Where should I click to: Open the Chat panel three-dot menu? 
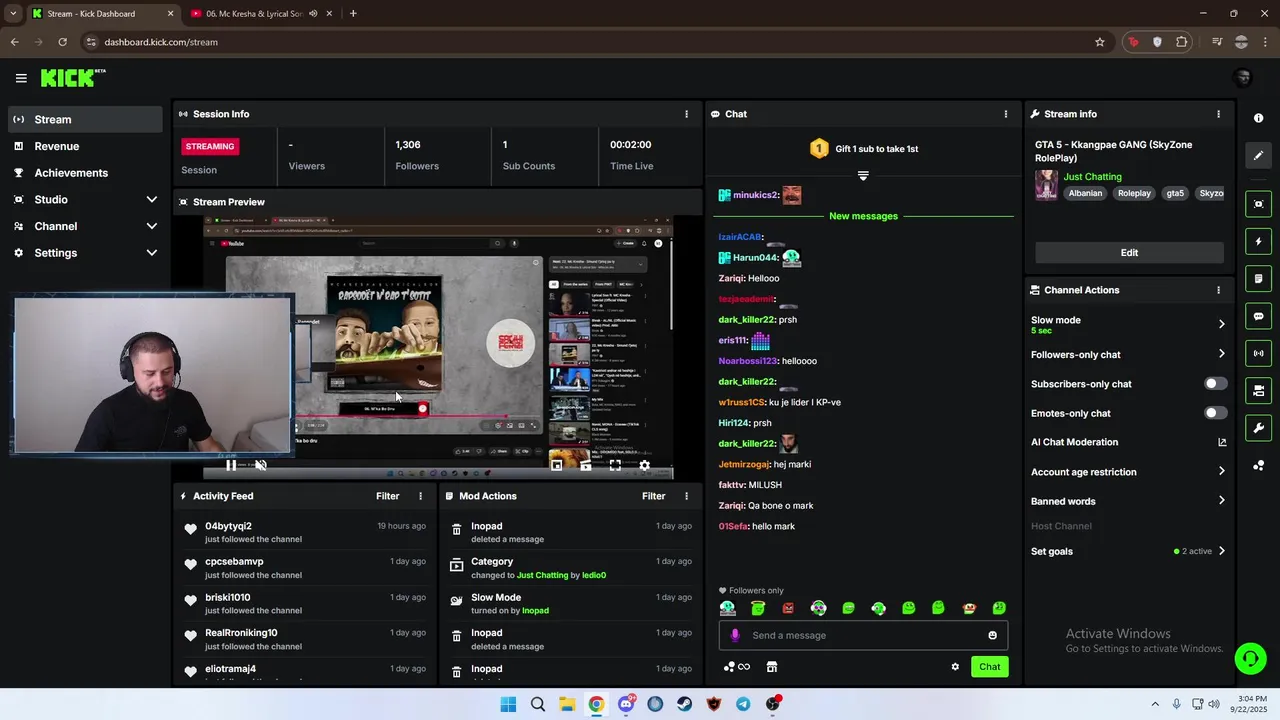click(1006, 114)
